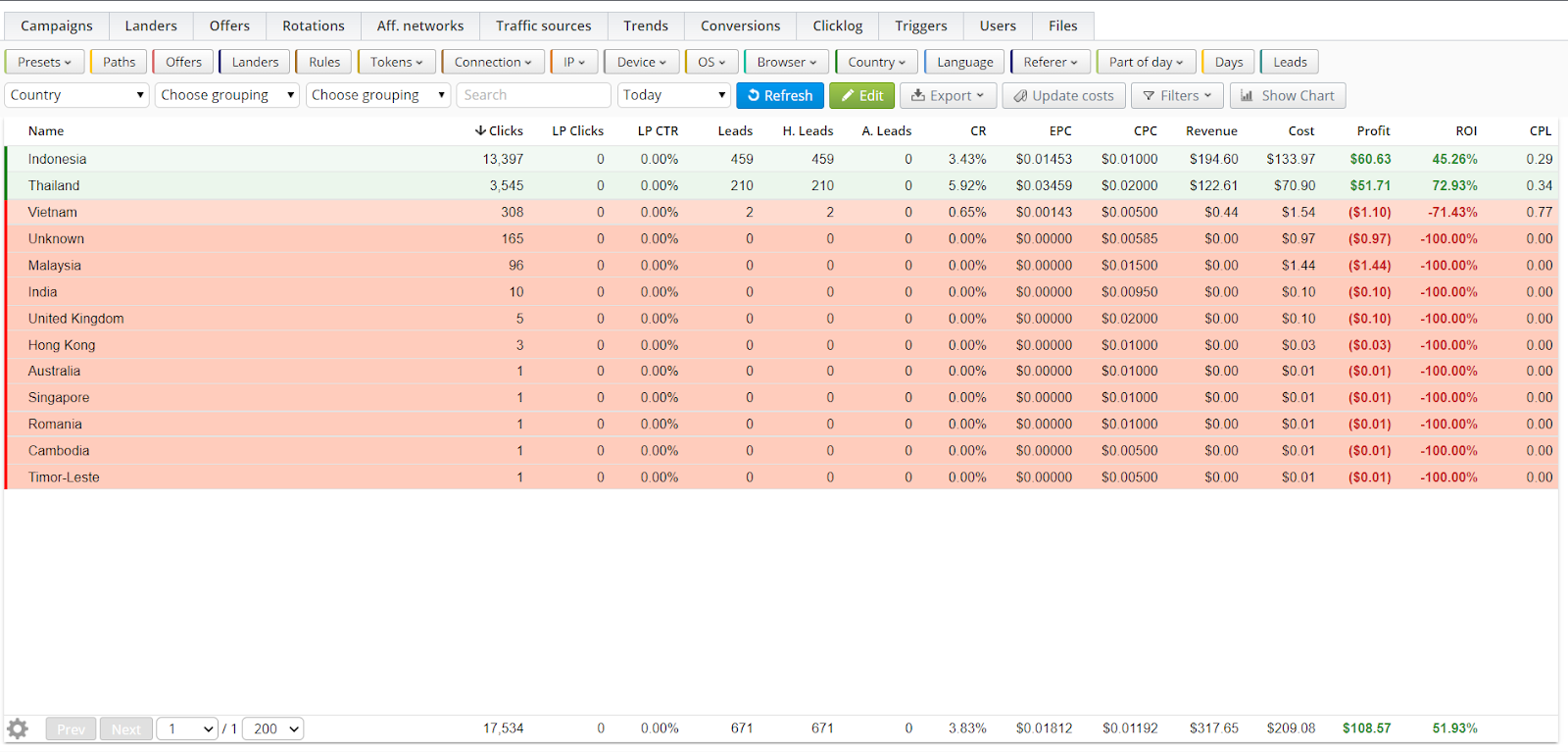The height and width of the screenshot is (752, 1568).
Task: Click the Update costs button
Action: [1063, 95]
